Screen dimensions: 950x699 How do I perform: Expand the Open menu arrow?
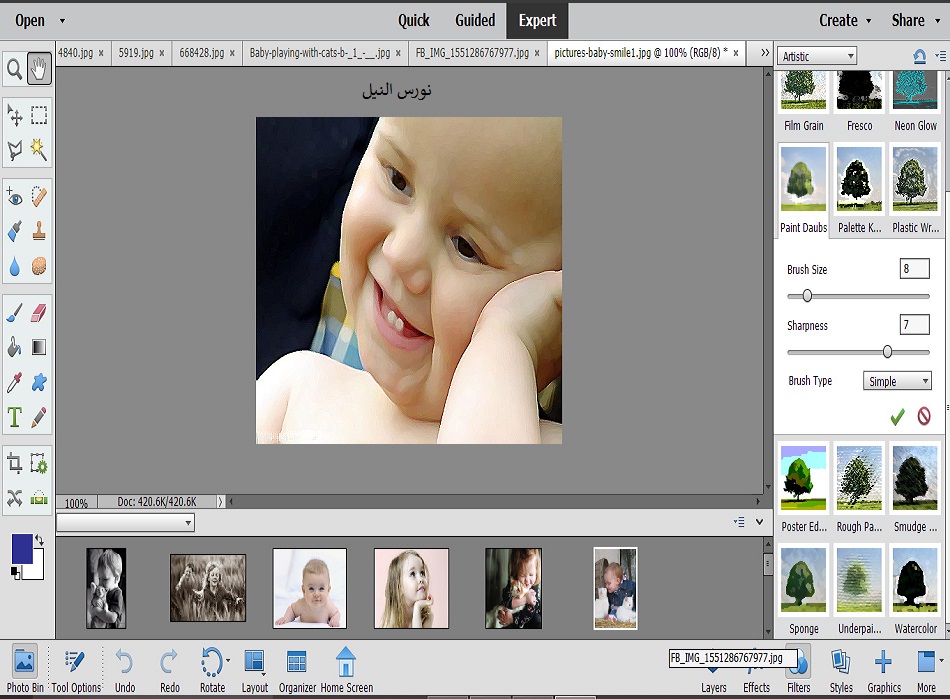pos(62,20)
